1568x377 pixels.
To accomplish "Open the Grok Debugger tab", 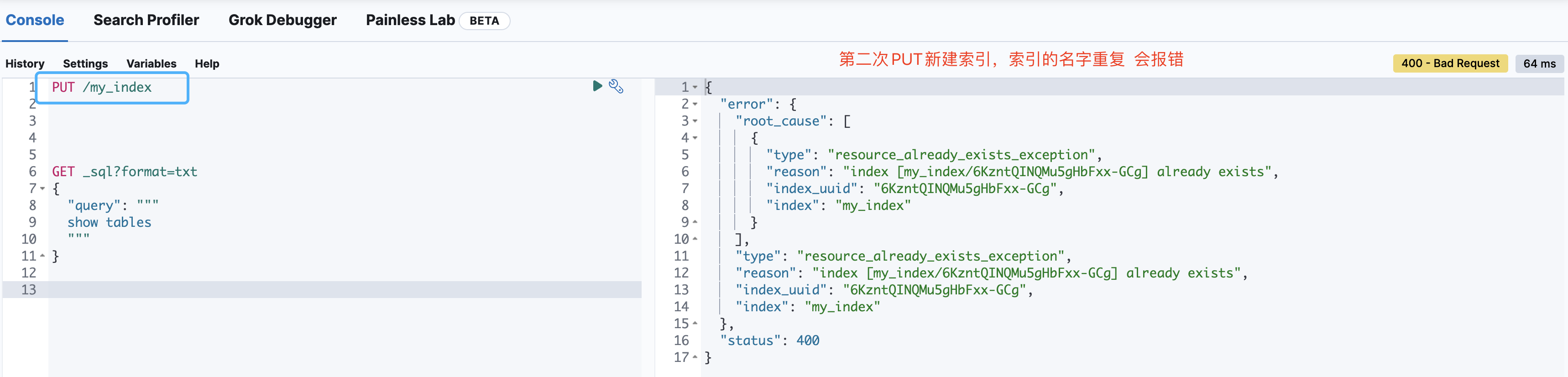I will [x=282, y=20].
